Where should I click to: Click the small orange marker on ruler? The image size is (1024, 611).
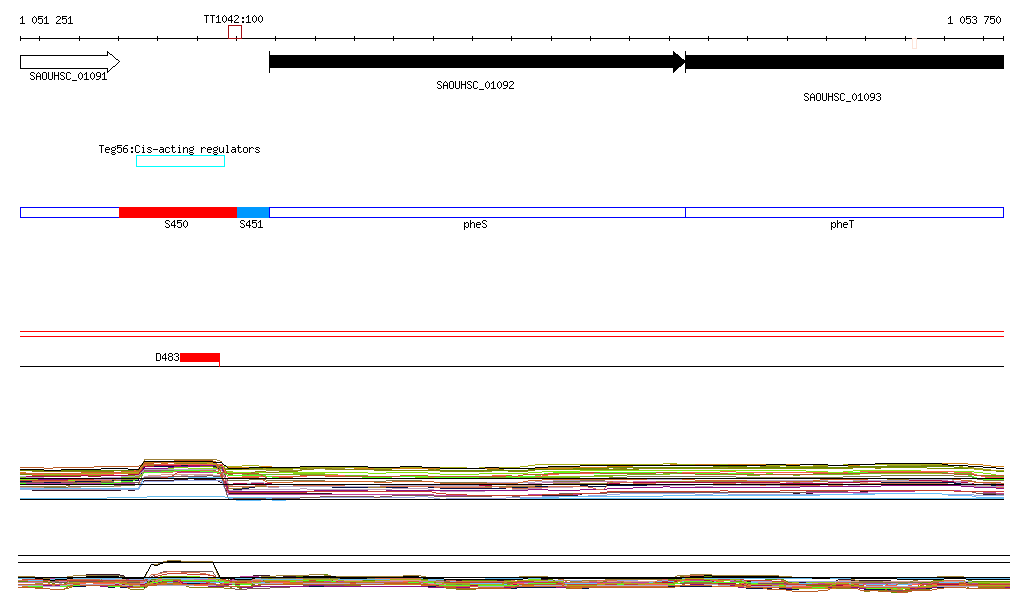(914, 43)
